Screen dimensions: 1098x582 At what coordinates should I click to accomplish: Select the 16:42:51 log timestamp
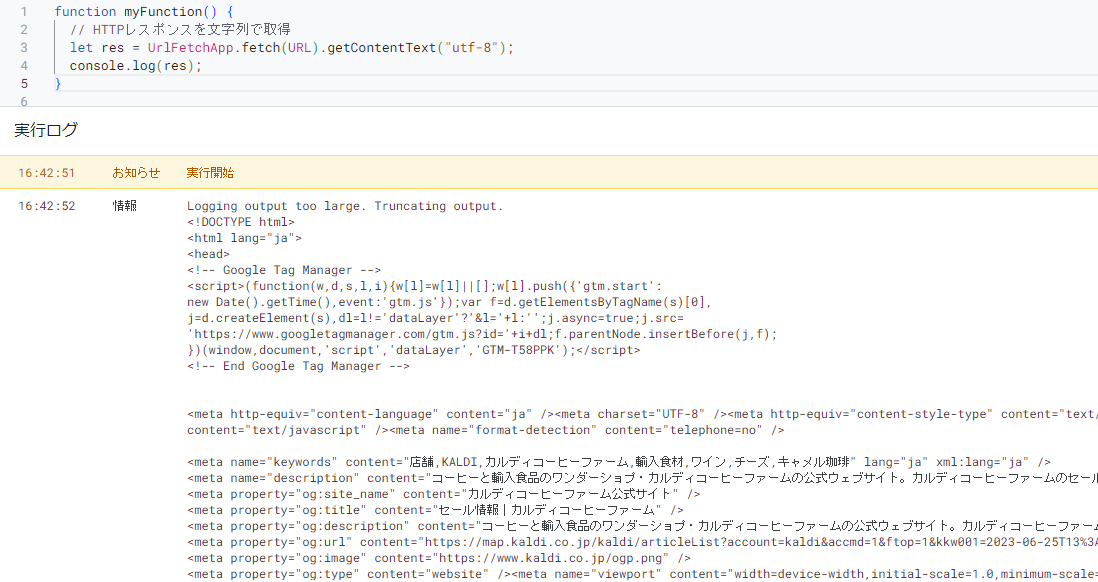click(x=46, y=173)
